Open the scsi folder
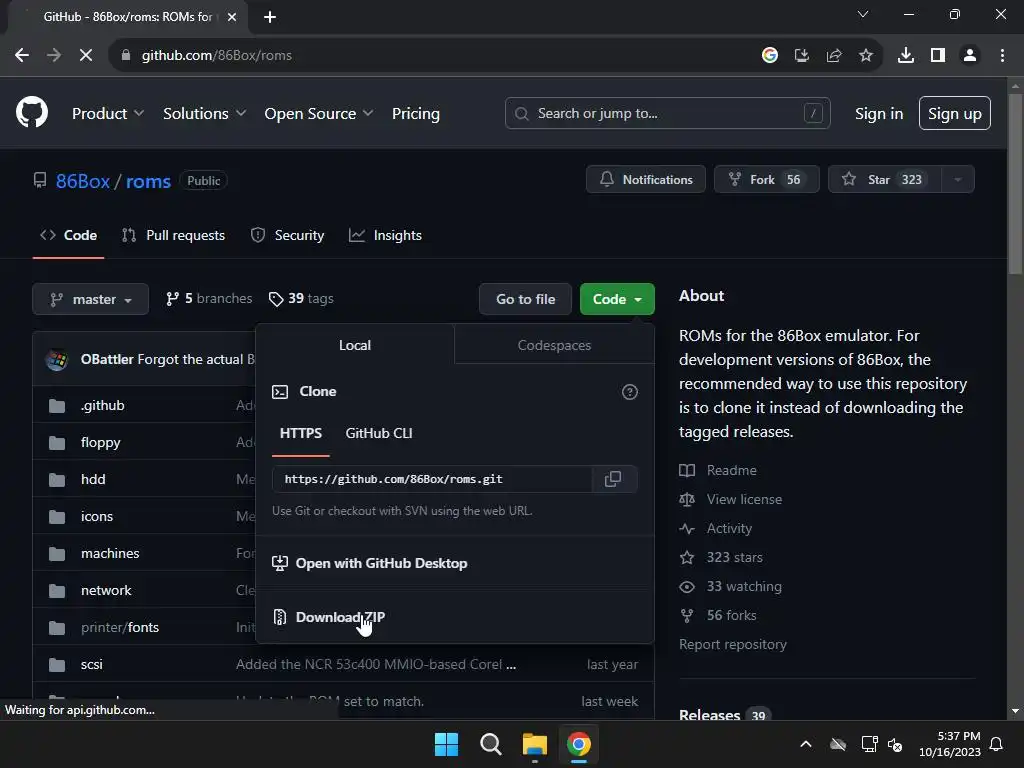 pyautogui.click(x=91, y=664)
